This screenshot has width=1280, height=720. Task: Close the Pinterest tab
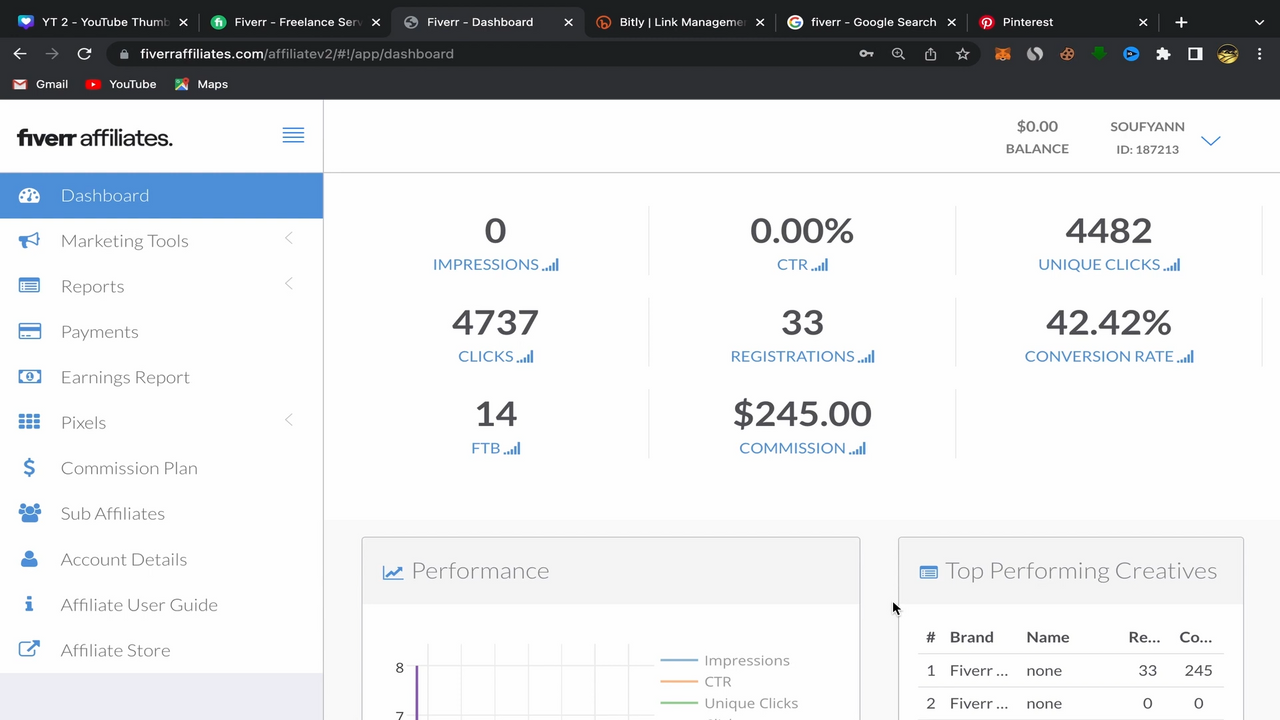[1143, 22]
